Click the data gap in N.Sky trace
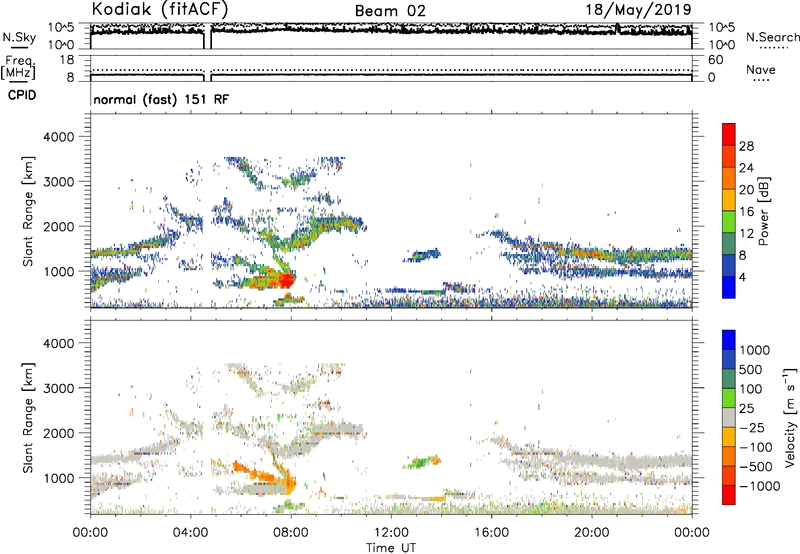Screen dimensions: 800x554 pos(207,38)
